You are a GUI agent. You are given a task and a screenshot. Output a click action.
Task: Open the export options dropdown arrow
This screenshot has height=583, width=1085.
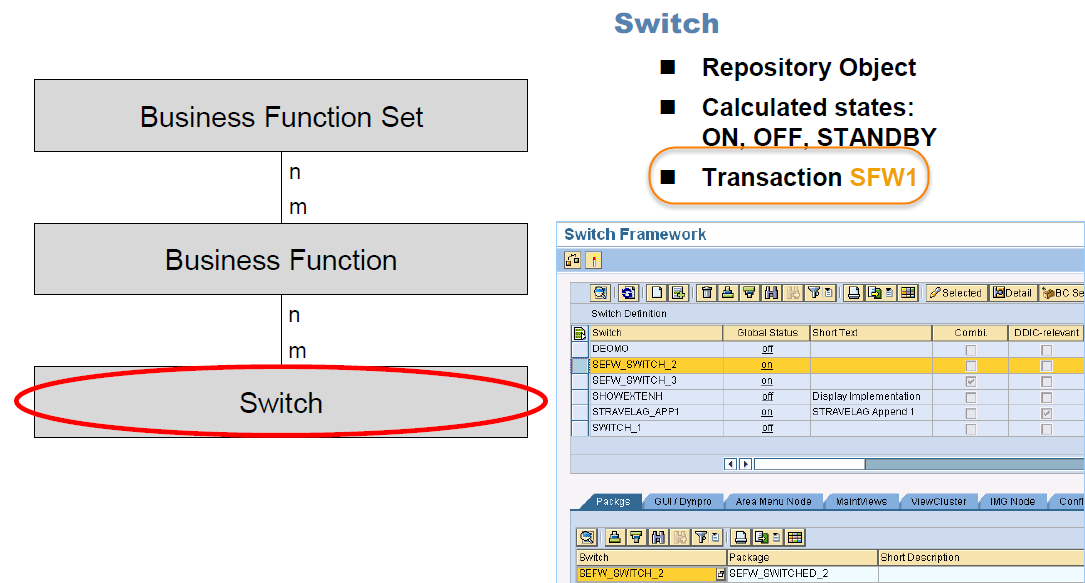click(888, 293)
